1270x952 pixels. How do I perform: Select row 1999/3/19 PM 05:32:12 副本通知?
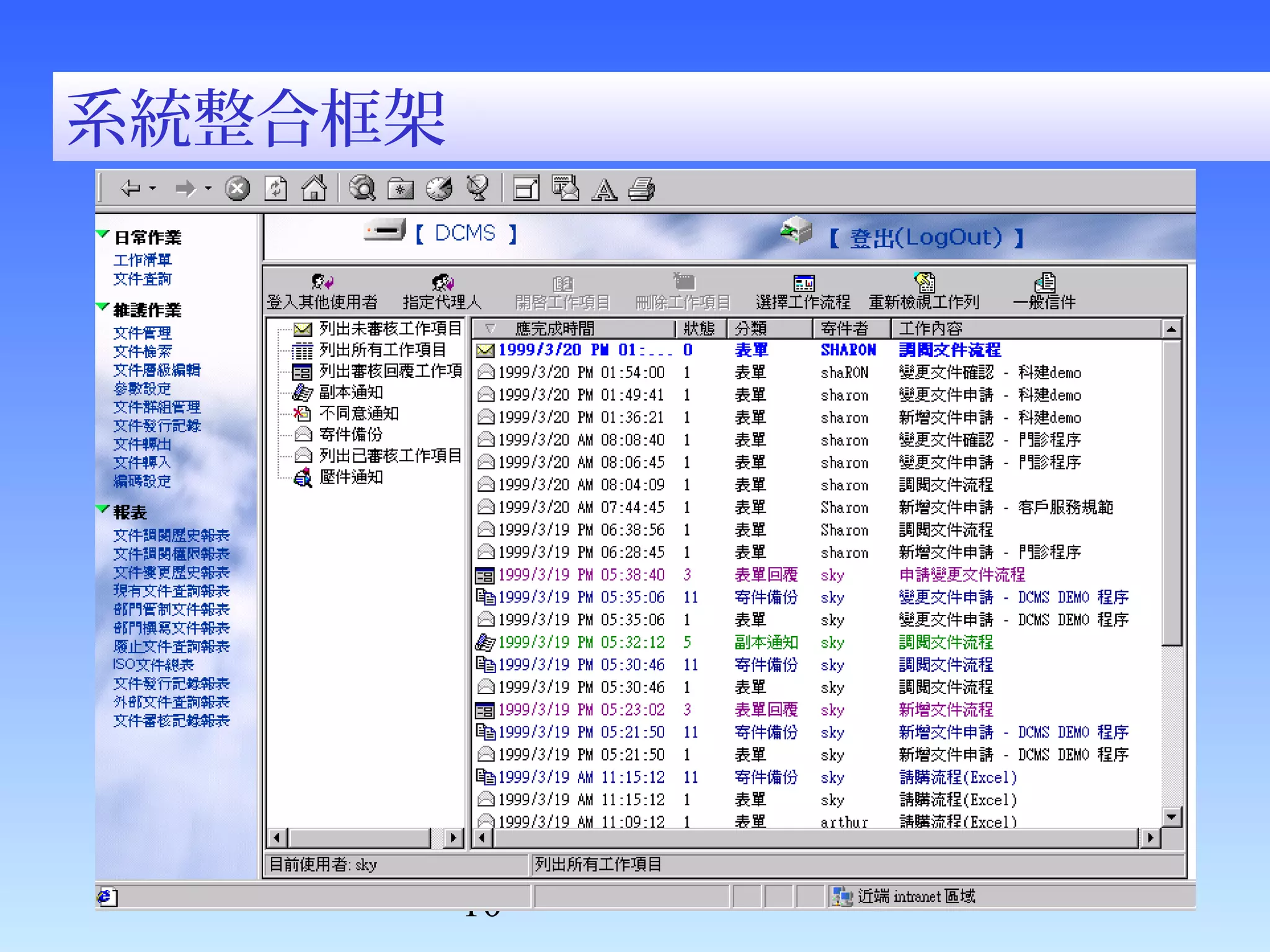pos(816,642)
